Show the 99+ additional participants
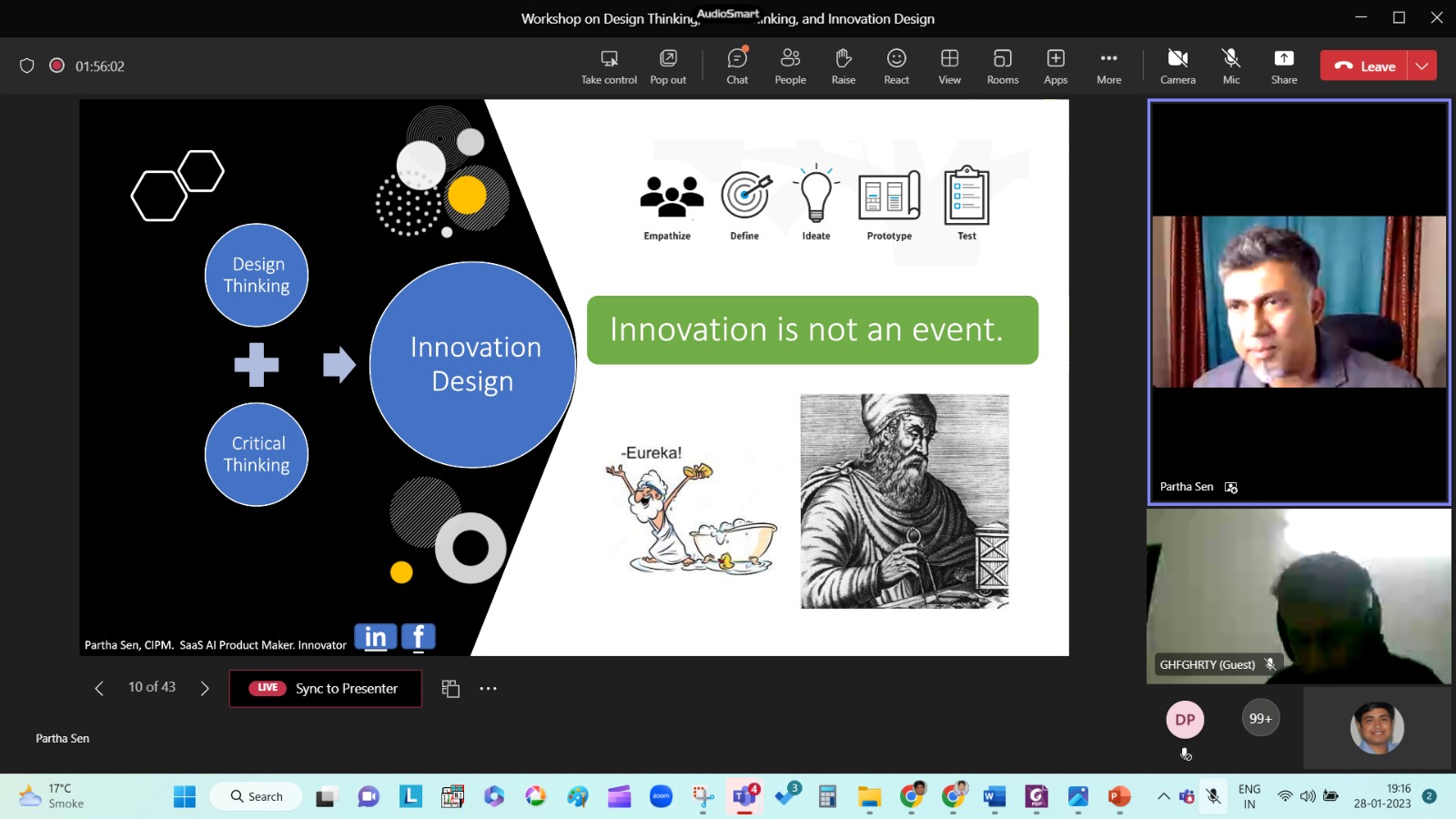 coord(1260,718)
